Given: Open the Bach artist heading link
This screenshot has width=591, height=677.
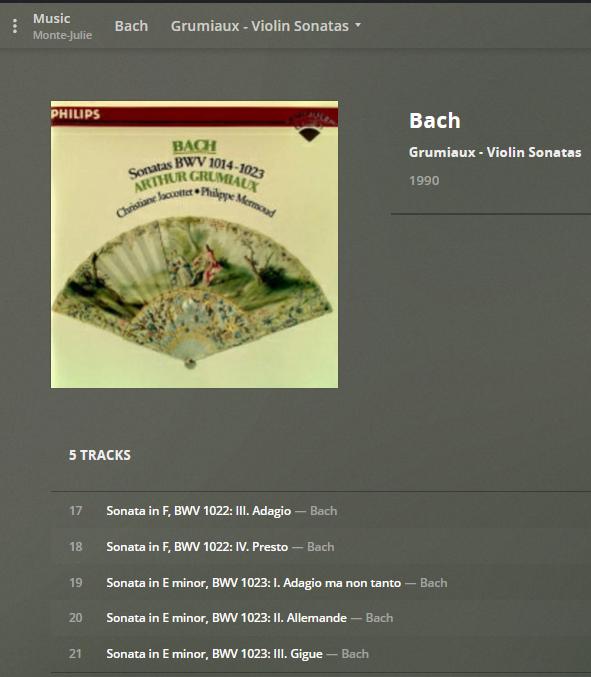Looking at the screenshot, I should [435, 120].
